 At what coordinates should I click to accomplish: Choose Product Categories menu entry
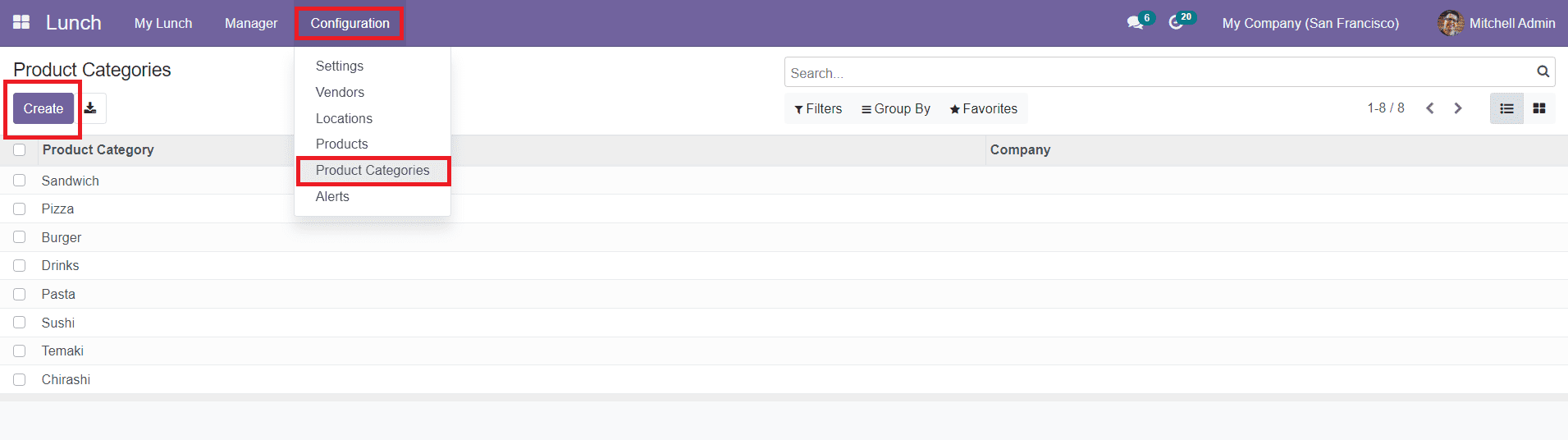tap(373, 170)
